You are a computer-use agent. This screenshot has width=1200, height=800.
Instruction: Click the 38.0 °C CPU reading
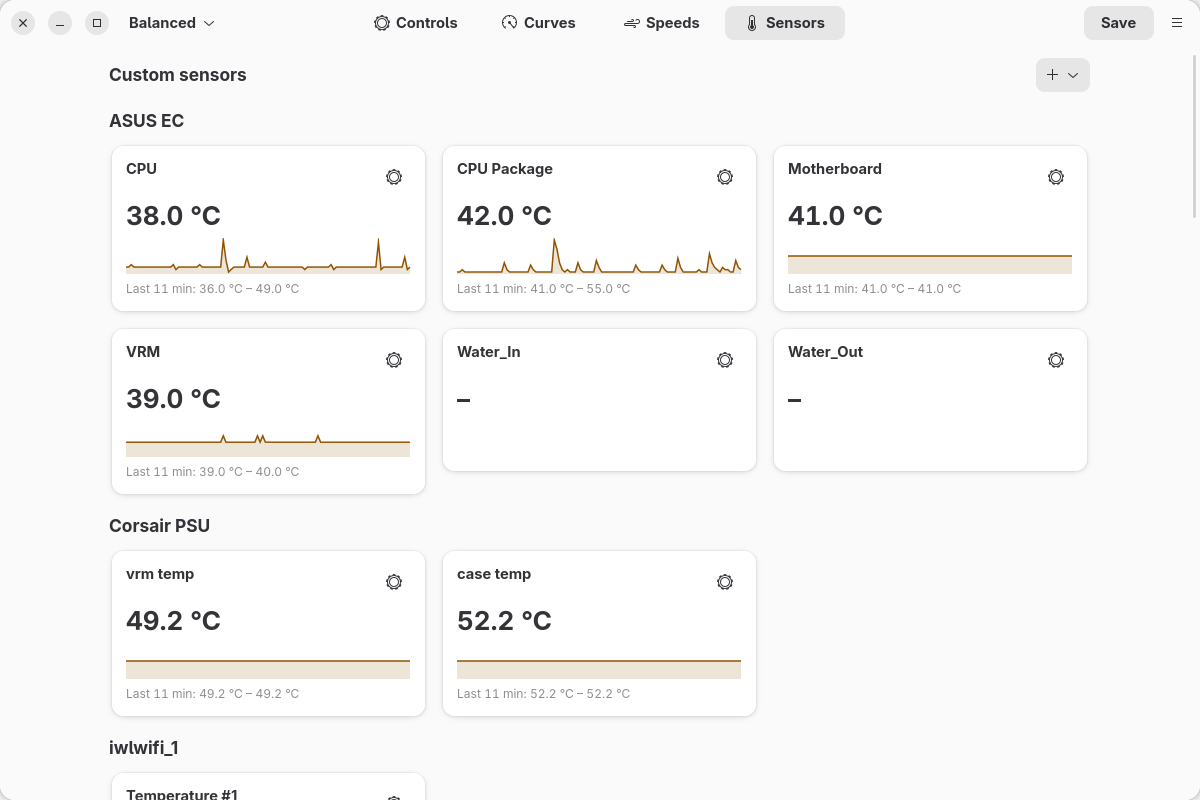point(173,216)
